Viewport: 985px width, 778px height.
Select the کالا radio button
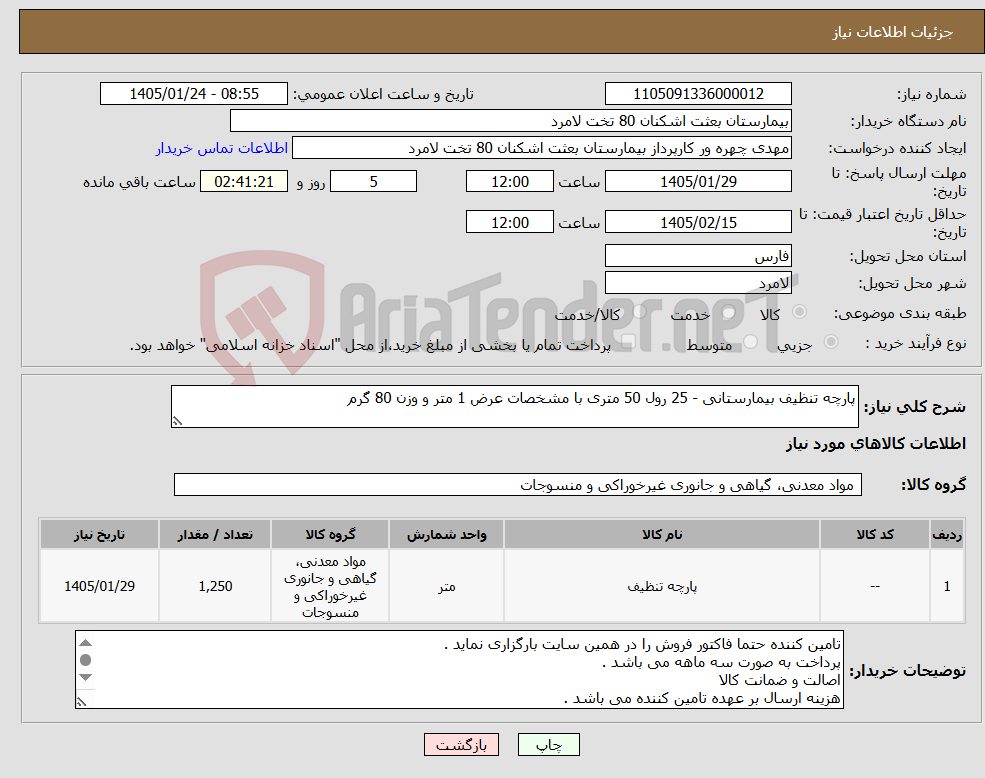[800, 312]
